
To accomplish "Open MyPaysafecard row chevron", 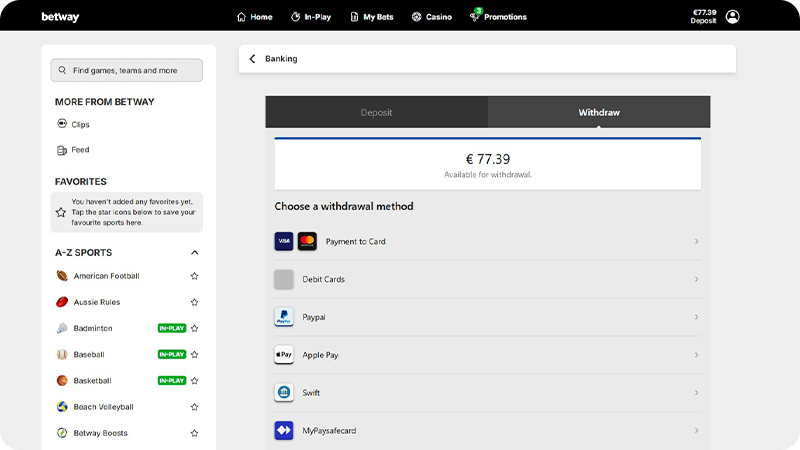I will [696, 430].
